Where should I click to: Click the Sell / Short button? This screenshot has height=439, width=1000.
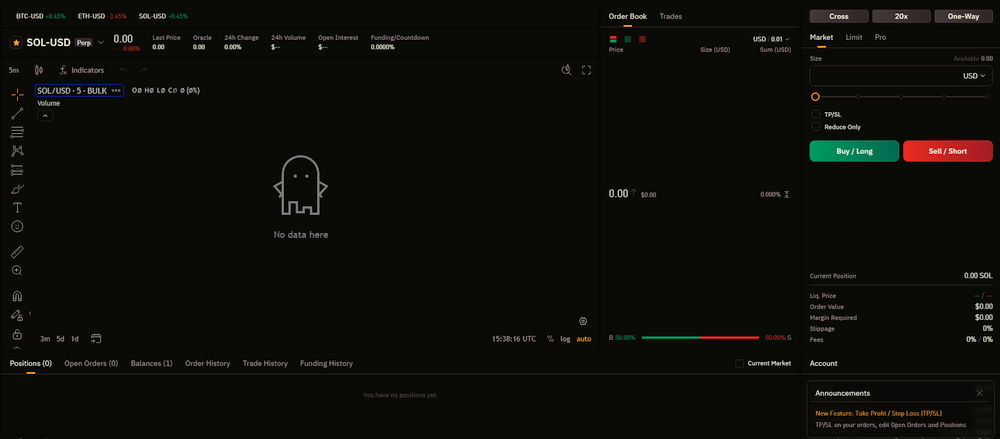[x=948, y=151]
